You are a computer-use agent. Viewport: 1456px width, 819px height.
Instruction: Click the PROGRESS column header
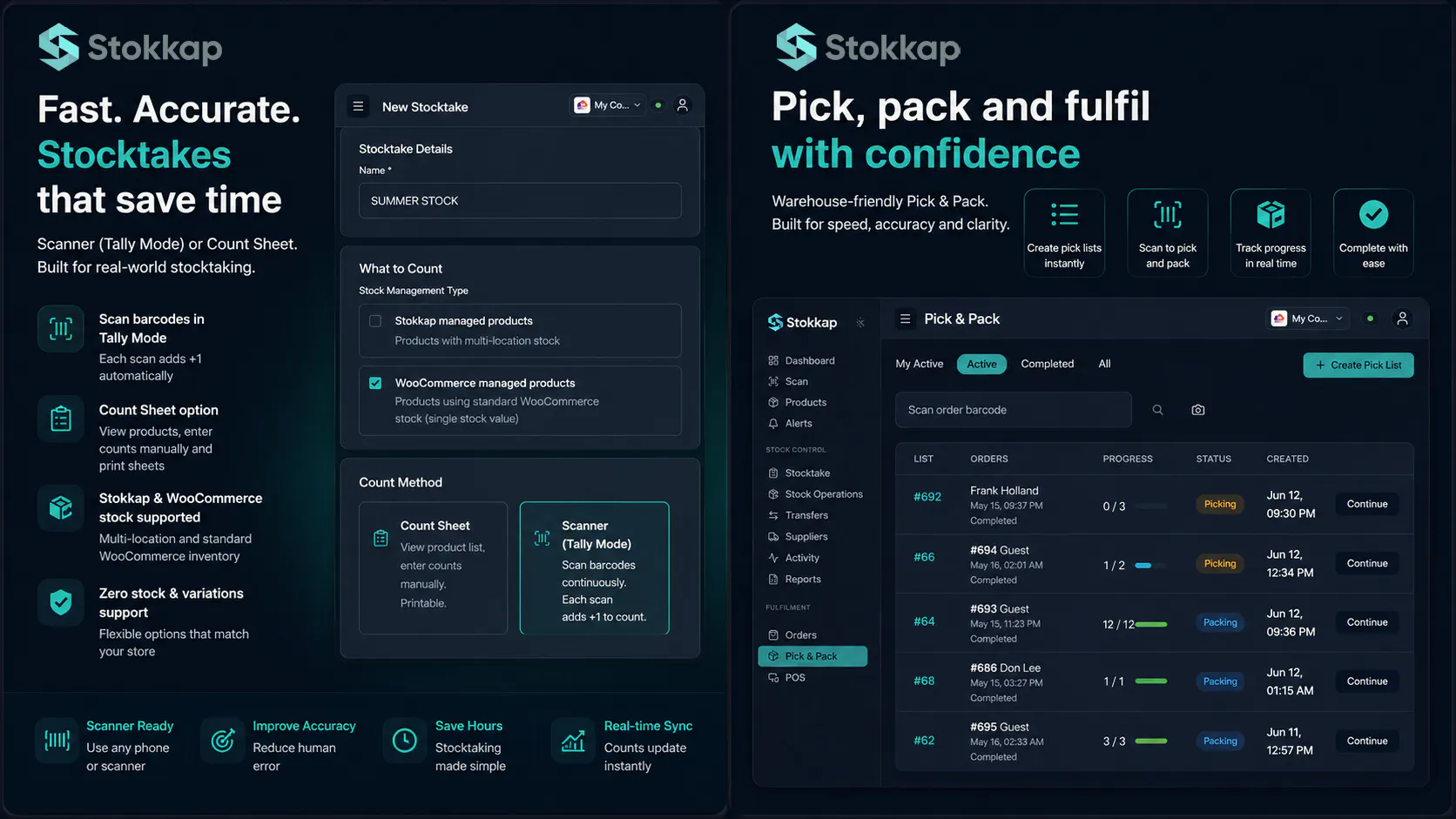(1128, 459)
